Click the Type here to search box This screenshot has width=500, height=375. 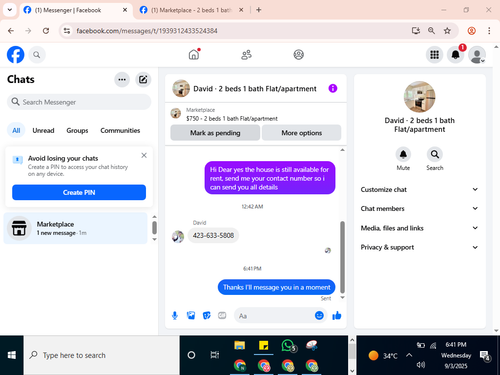tap(102, 355)
